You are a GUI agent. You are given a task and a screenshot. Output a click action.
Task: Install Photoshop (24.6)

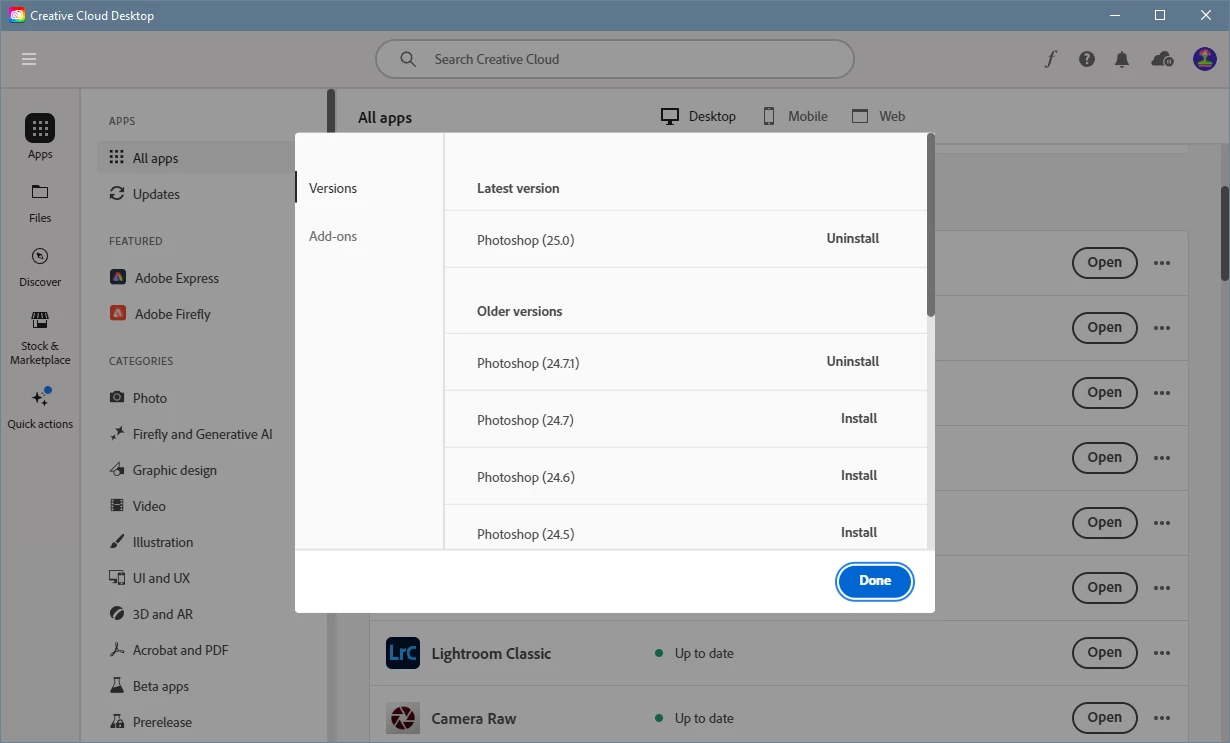point(859,476)
